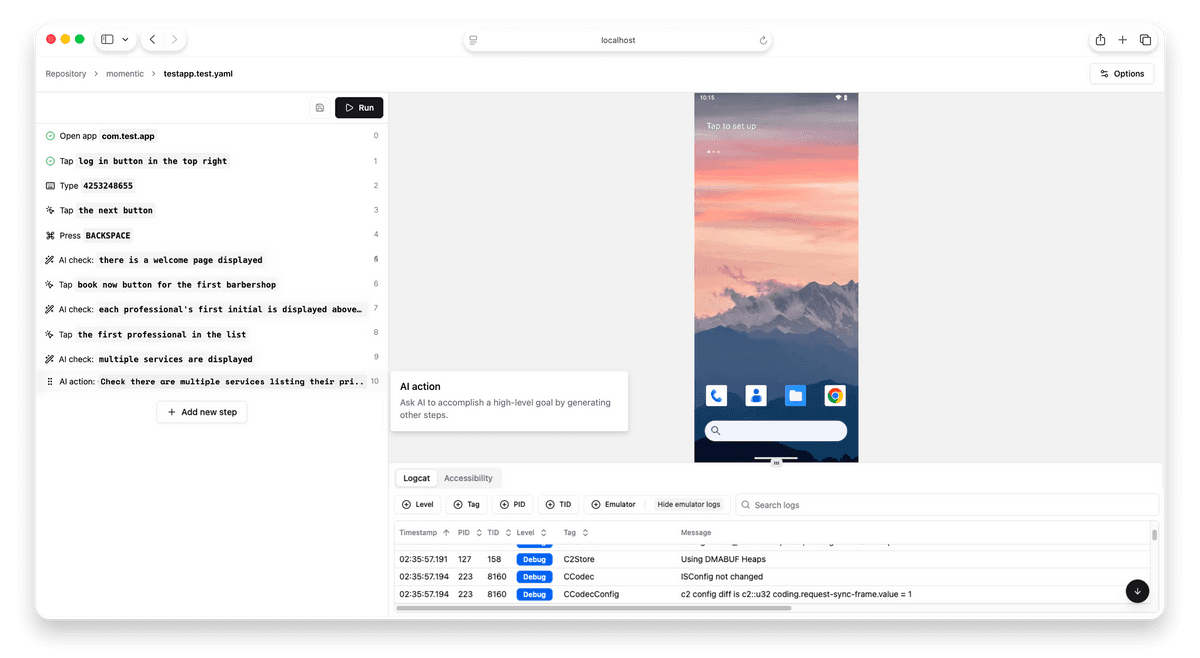Click the Add new step button
This screenshot has width=1200, height=658.
201,411
